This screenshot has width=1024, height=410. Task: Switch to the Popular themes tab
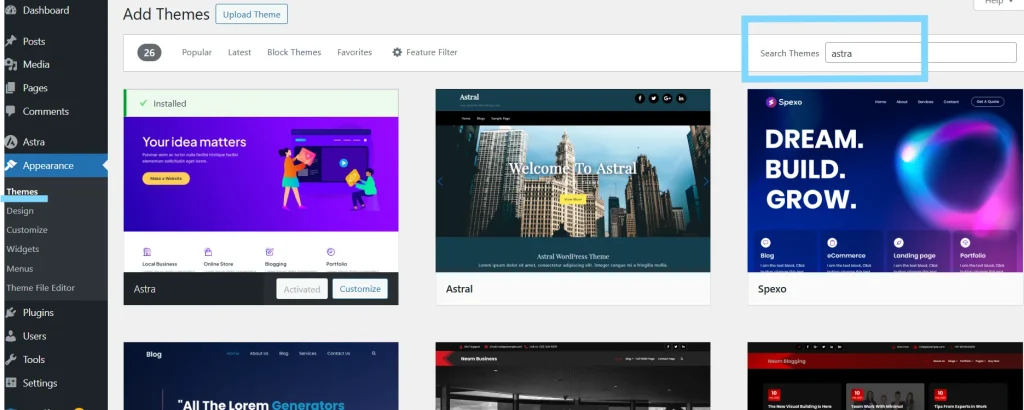[x=196, y=52]
